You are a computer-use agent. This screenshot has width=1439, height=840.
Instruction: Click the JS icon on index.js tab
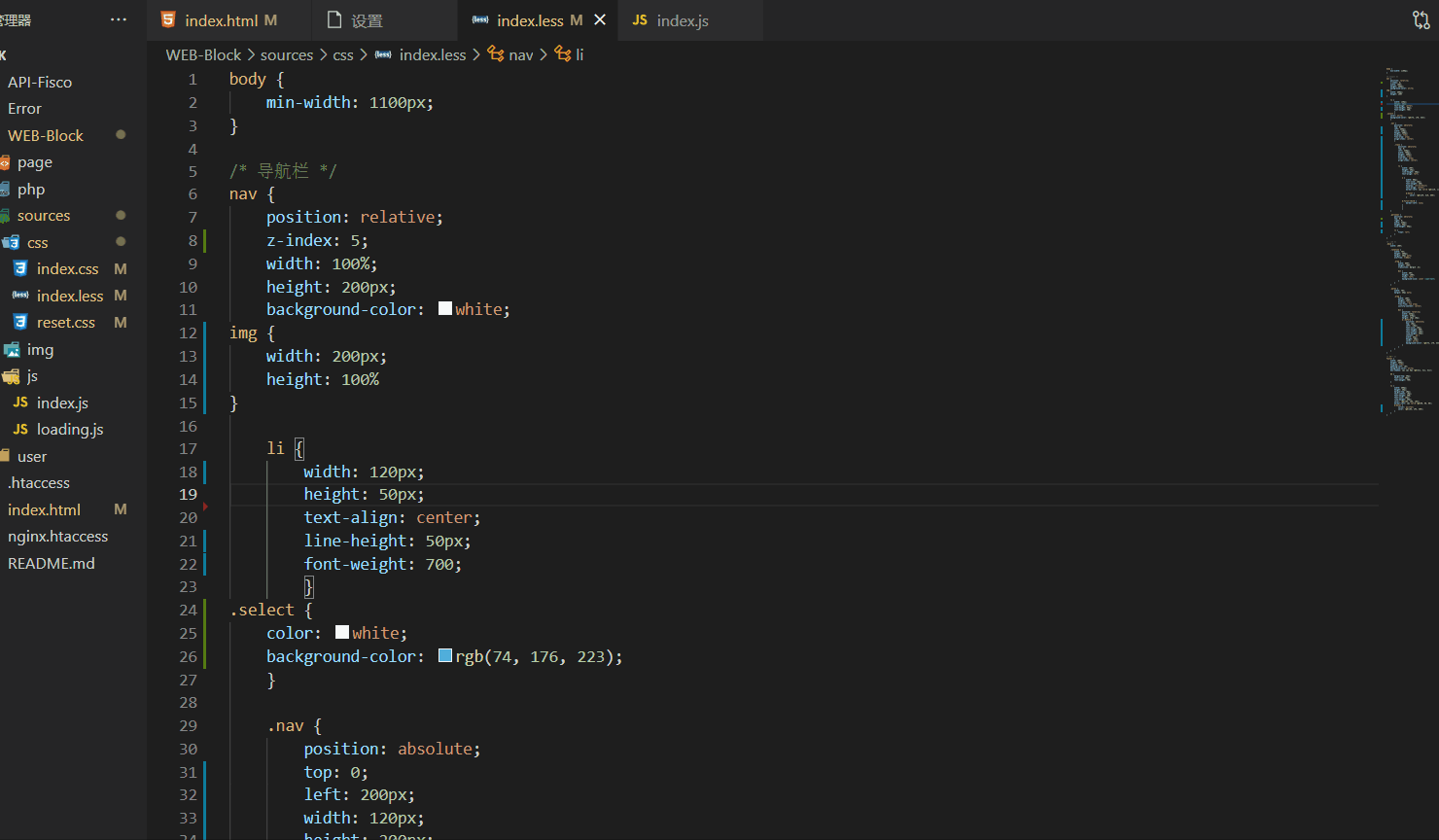click(x=640, y=19)
